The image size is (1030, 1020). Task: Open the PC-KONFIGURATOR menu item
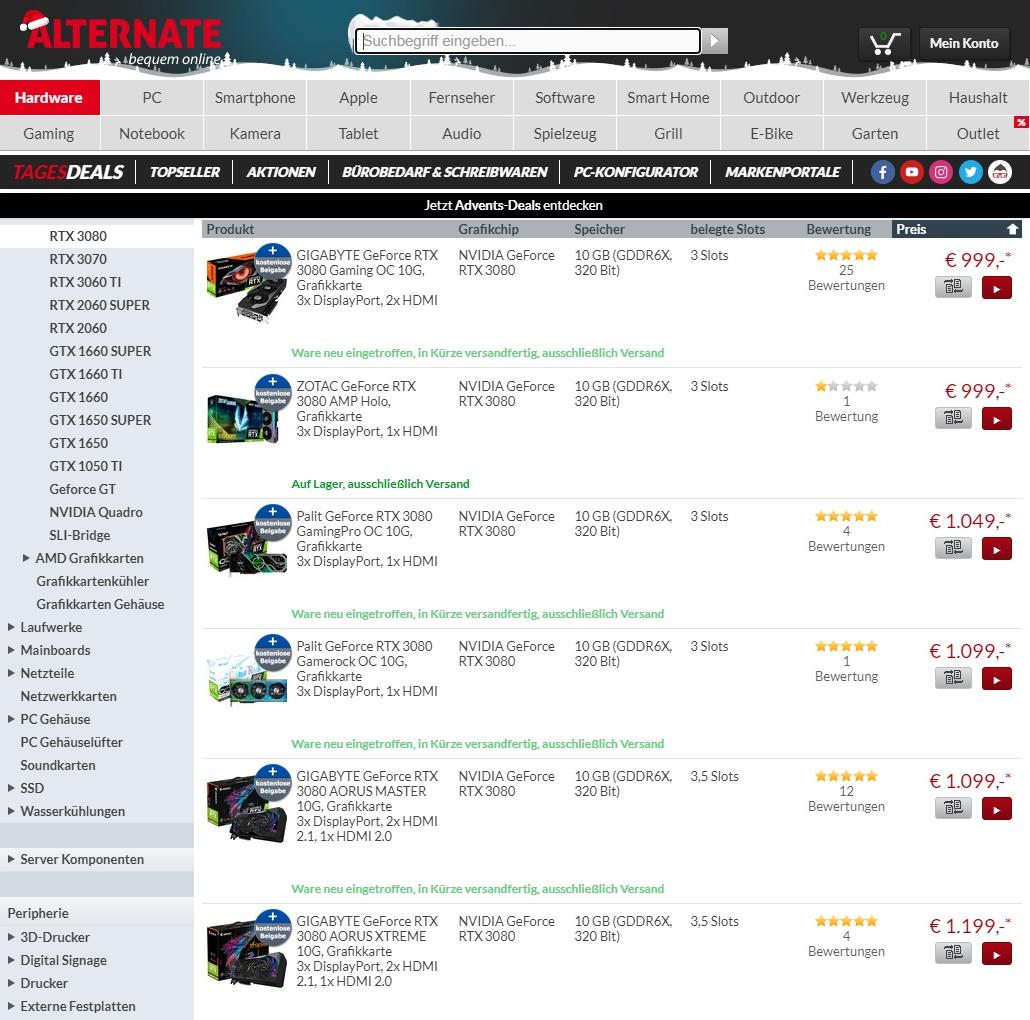click(x=636, y=172)
